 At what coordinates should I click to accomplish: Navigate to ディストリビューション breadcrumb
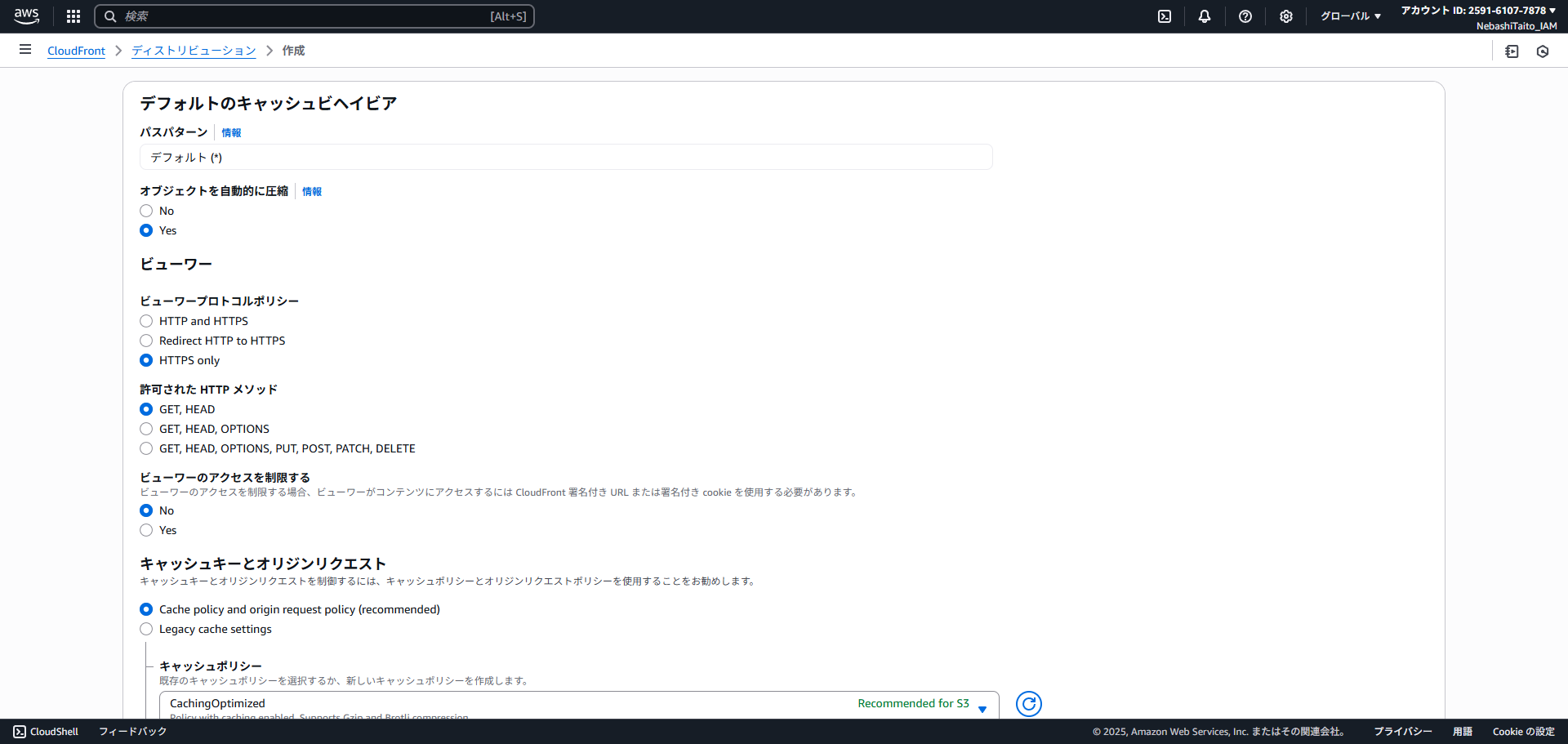tap(194, 51)
